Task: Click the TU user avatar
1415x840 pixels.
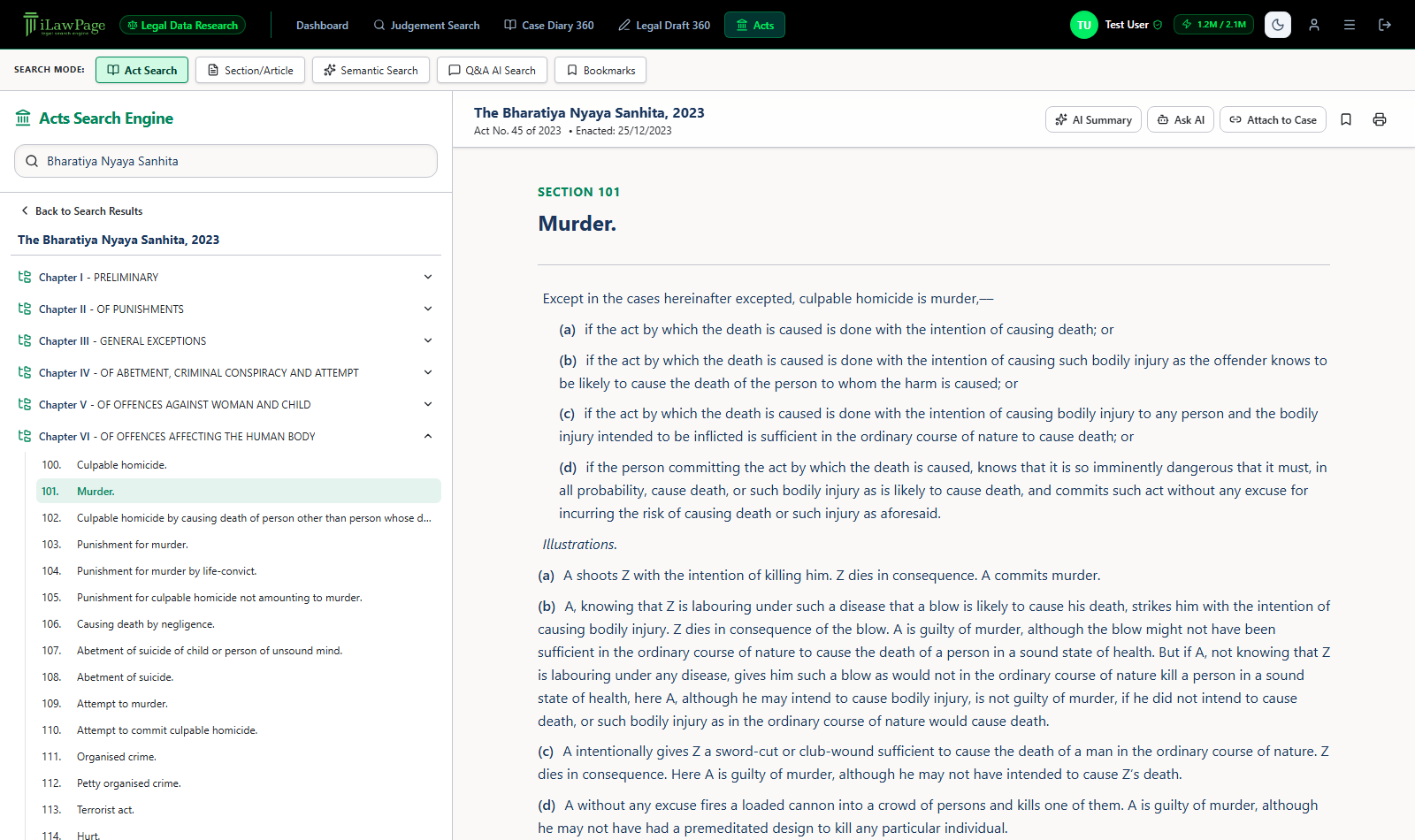Action: tap(1084, 25)
